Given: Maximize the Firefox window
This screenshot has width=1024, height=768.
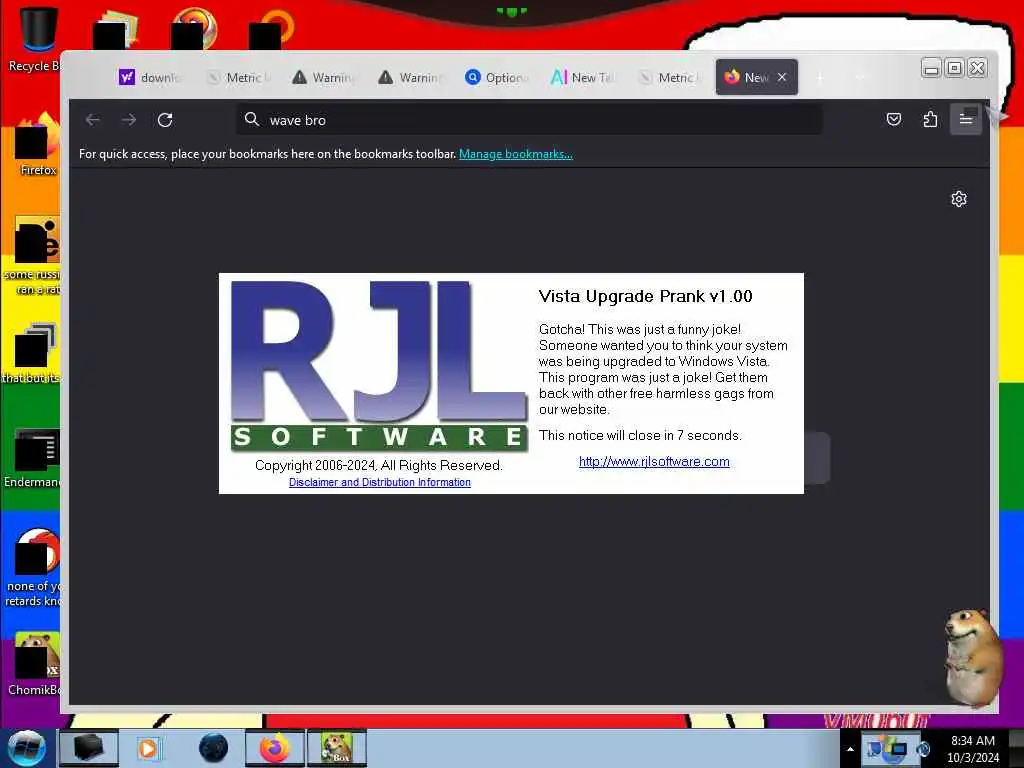Looking at the screenshot, I should point(954,68).
